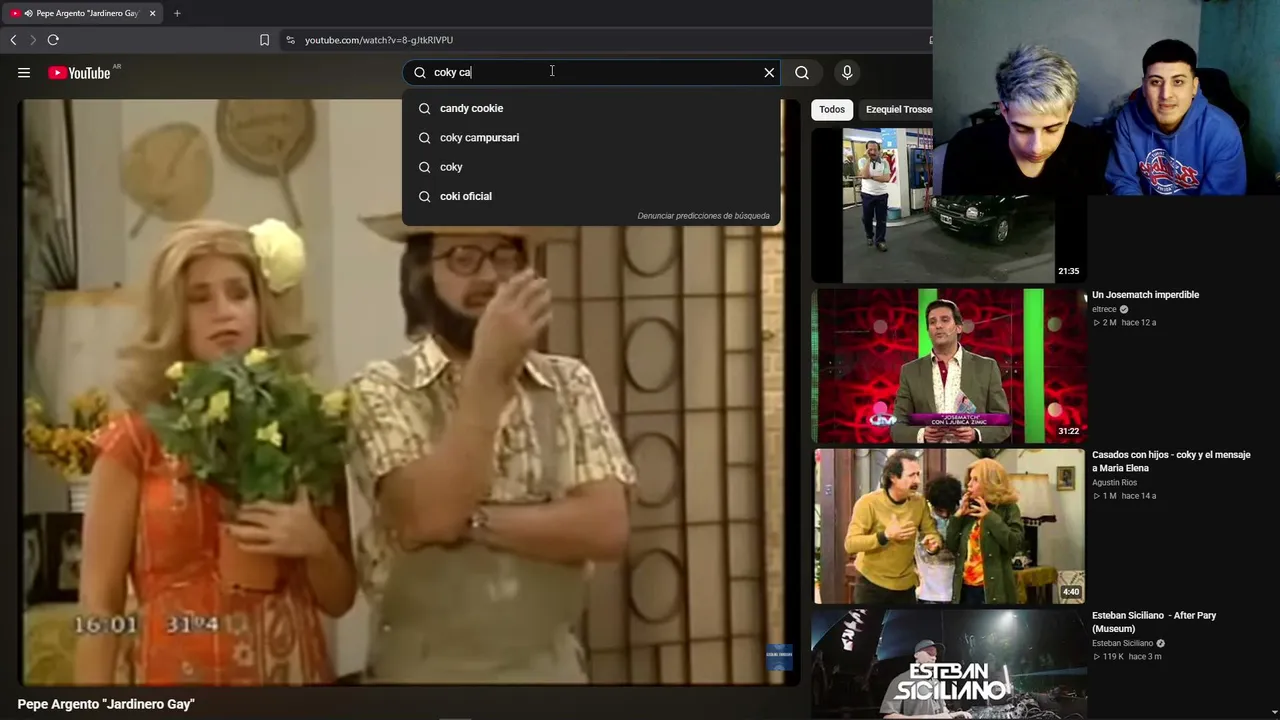
Task: Visit the Agustin Rios channel
Action: pos(1114,483)
